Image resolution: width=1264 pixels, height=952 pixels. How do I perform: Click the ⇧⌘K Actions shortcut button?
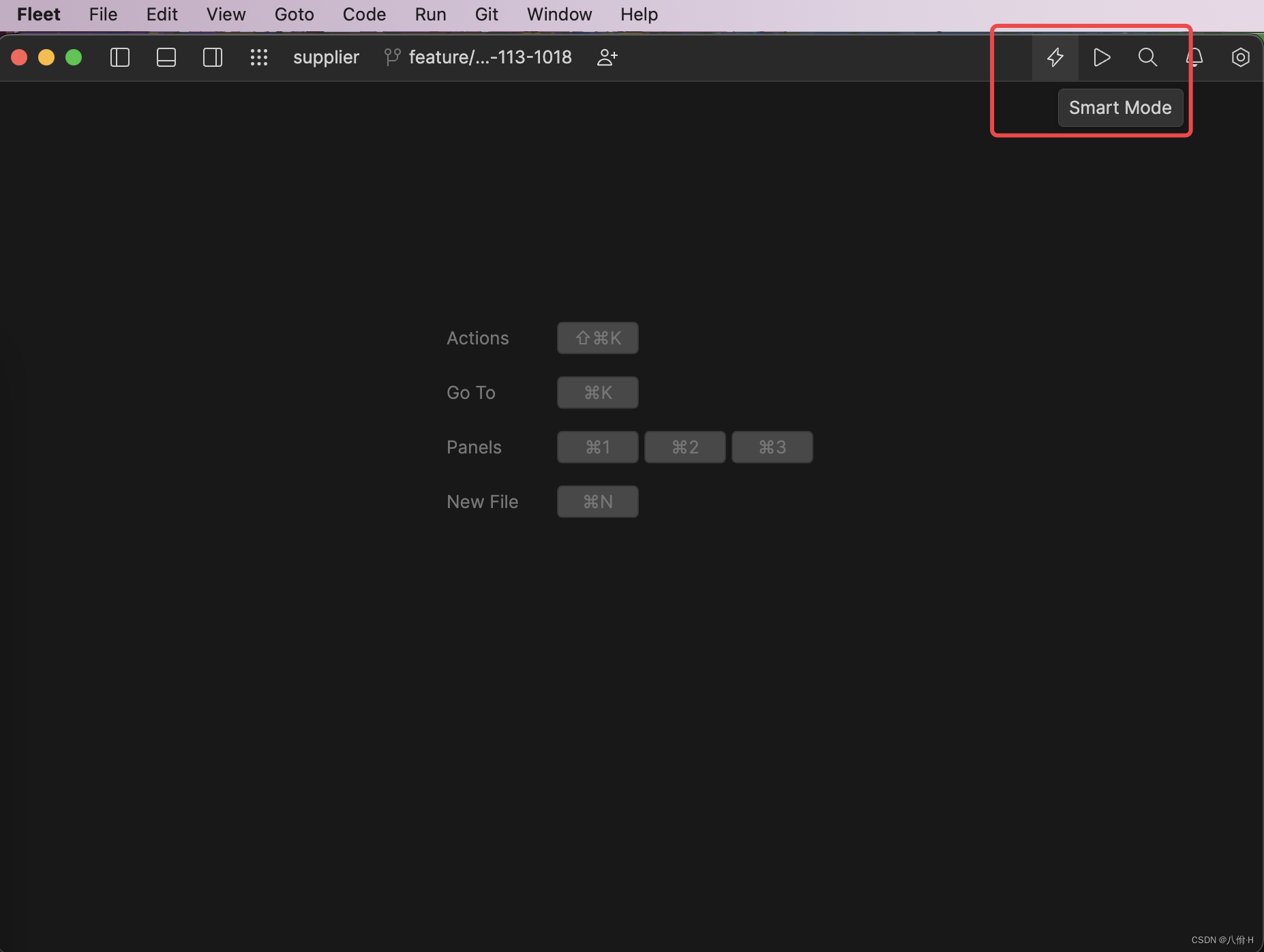(598, 338)
